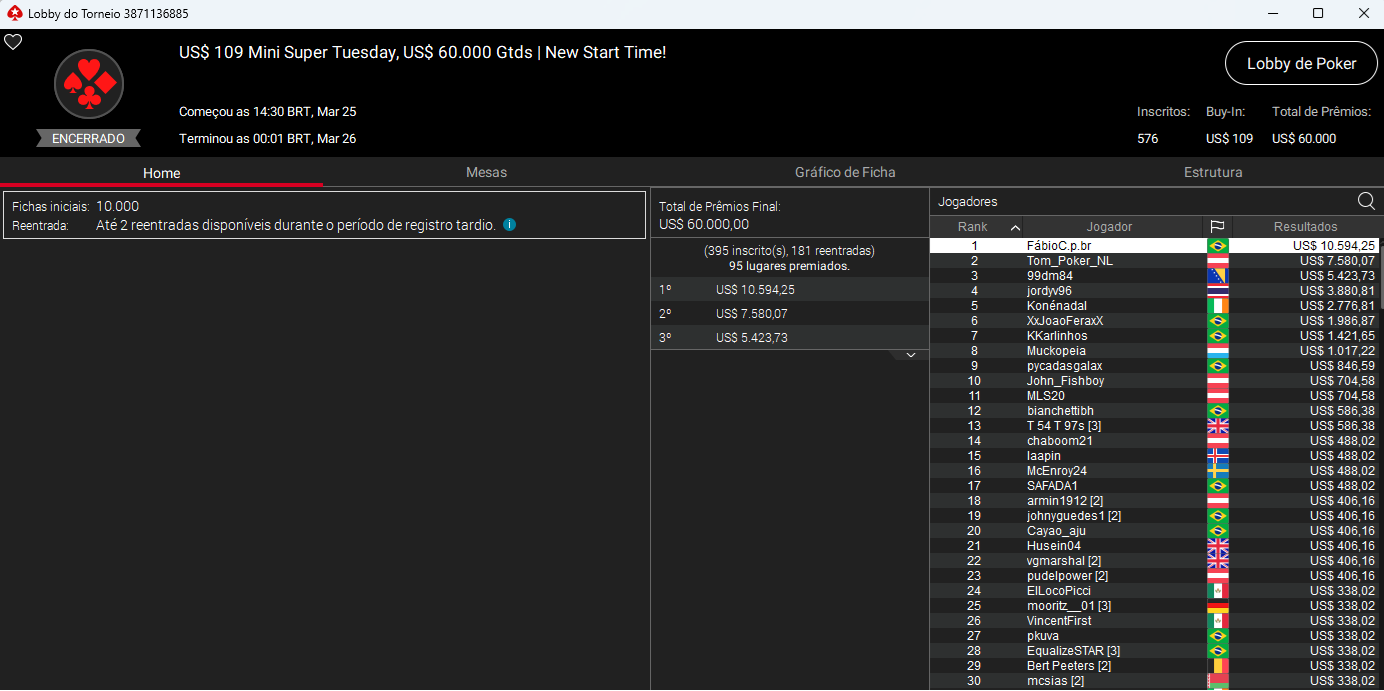The height and width of the screenshot is (691, 1384).
Task: Open the player search magnifier icon
Action: coord(1366,201)
